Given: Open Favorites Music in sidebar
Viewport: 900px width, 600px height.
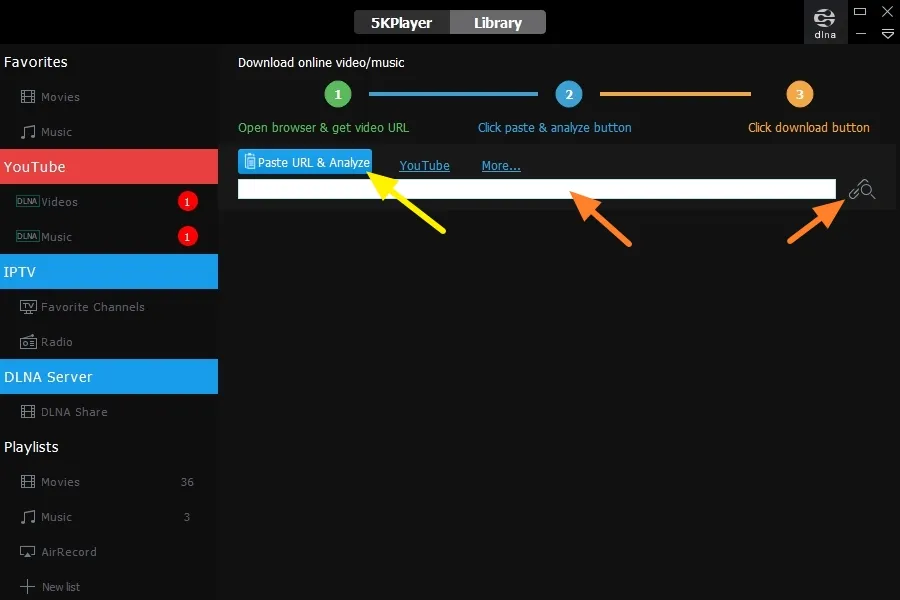Looking at the screenshot, I should point(56,132).
